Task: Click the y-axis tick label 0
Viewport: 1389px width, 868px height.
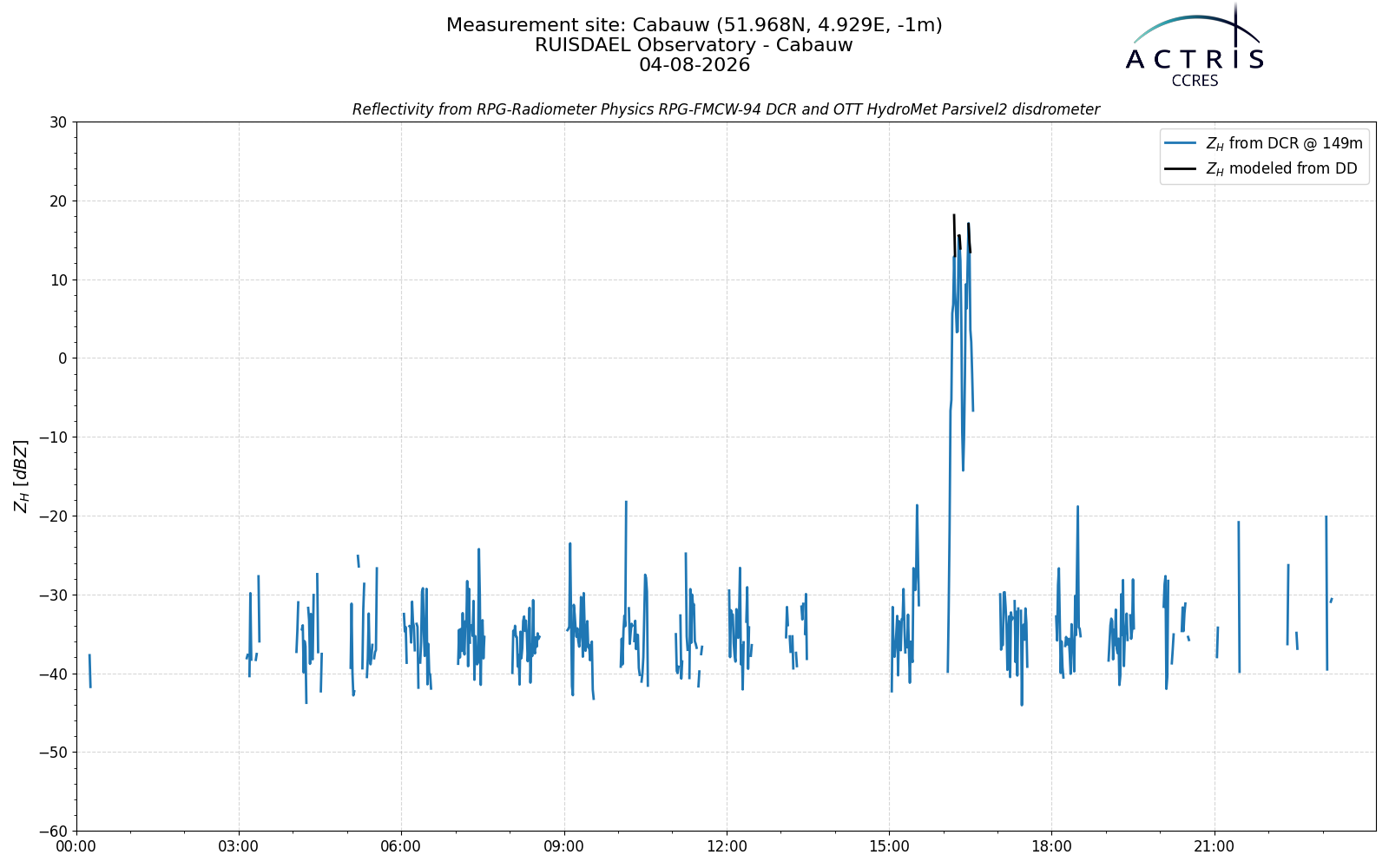Action: point(63,358)
